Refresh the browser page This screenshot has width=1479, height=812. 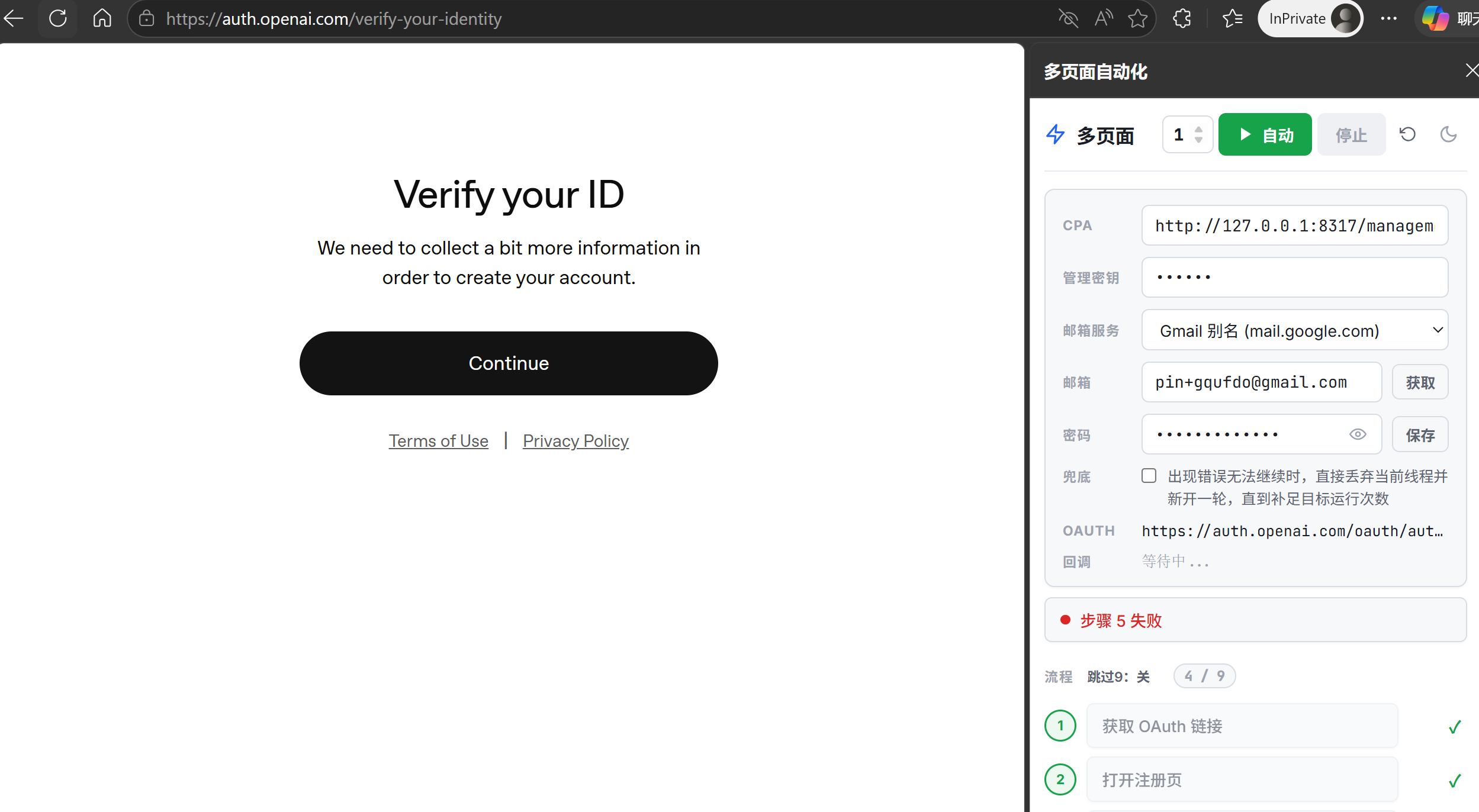click(57, 18)
